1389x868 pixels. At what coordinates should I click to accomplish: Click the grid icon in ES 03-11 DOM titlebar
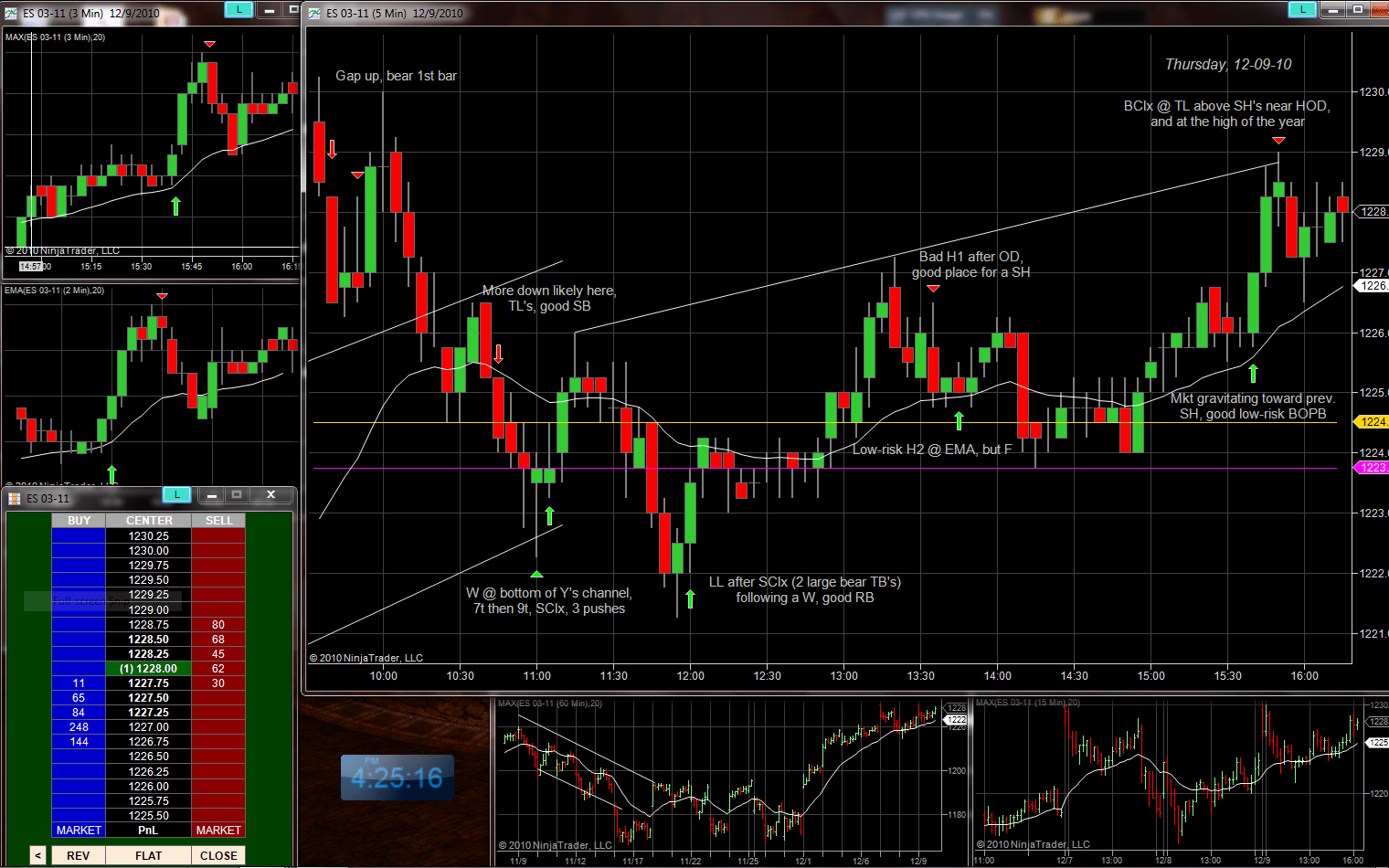(15, 498)
